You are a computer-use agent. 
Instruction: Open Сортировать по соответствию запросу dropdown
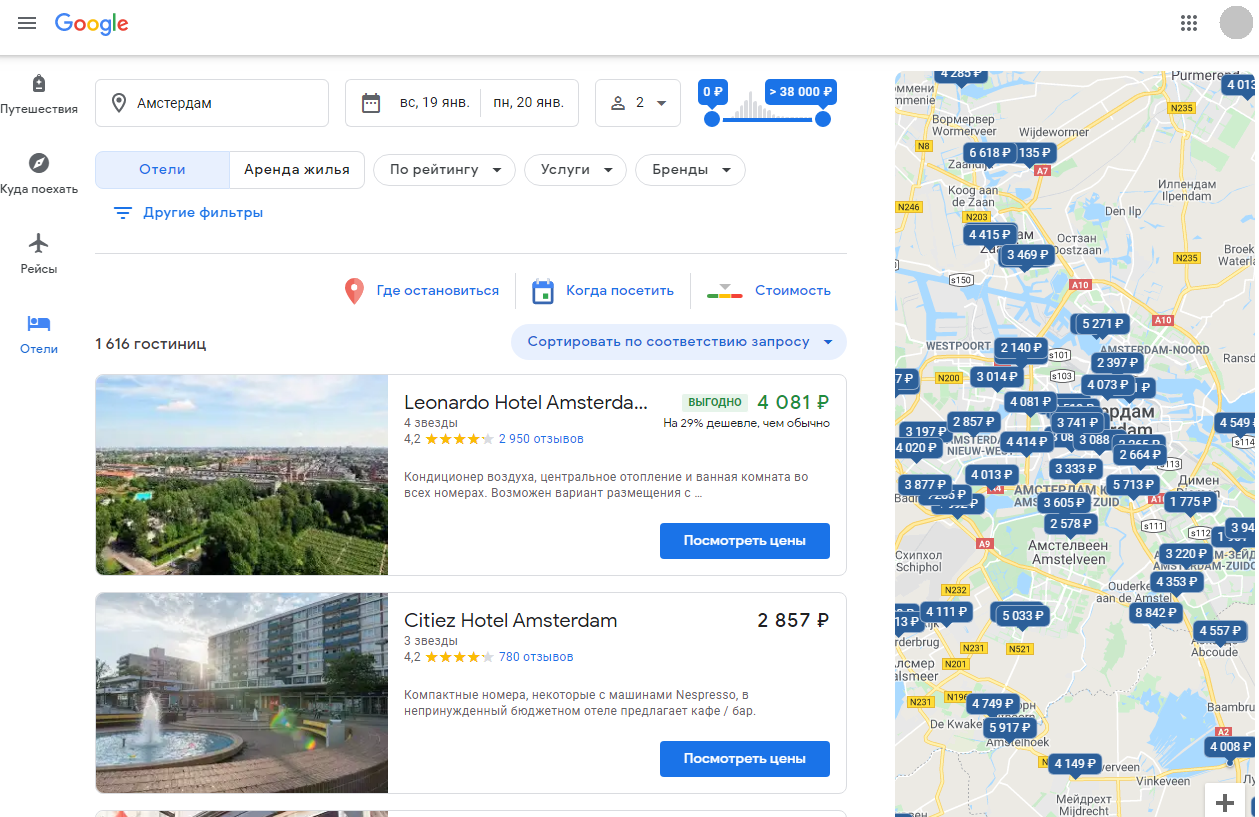pos(679,342)
